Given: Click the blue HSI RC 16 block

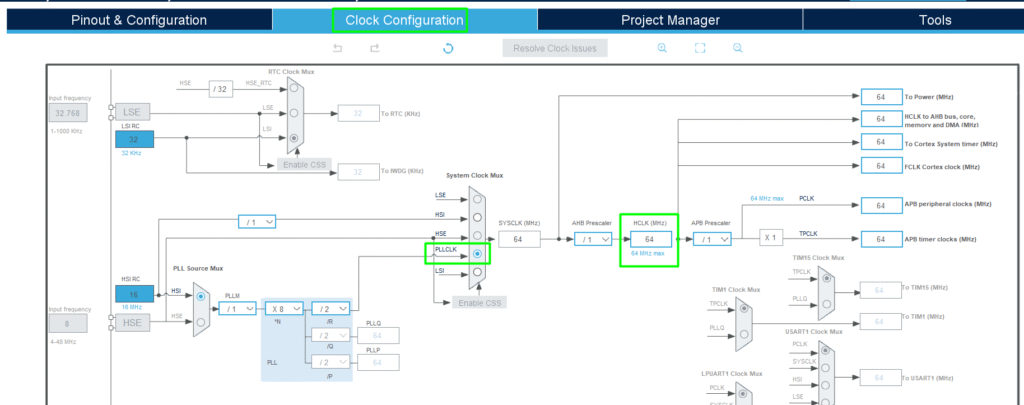Looking at the screenshot, I should [x=134, y=294].
